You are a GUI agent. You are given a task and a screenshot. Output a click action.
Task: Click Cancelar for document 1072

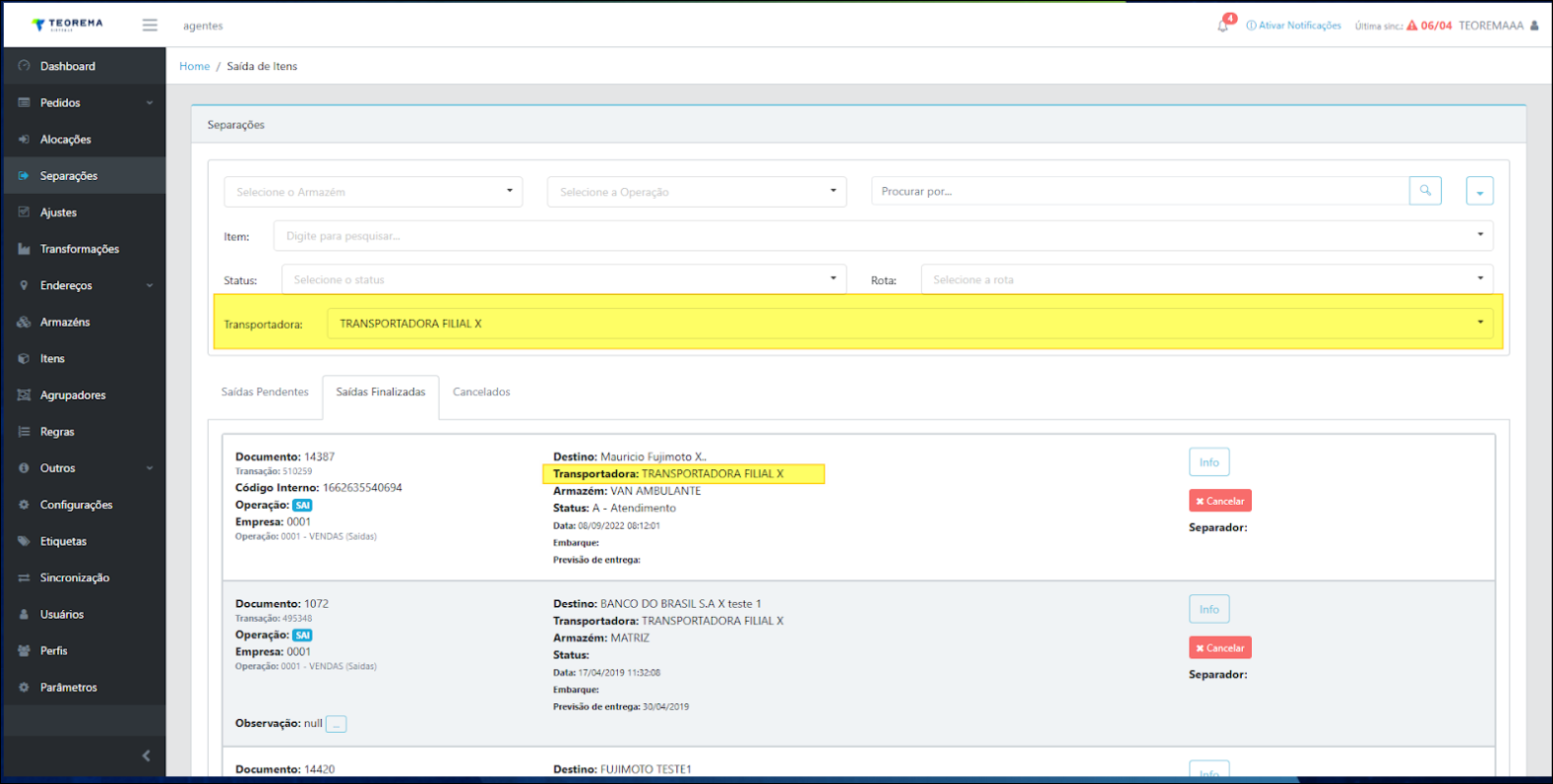point(1219,648)
